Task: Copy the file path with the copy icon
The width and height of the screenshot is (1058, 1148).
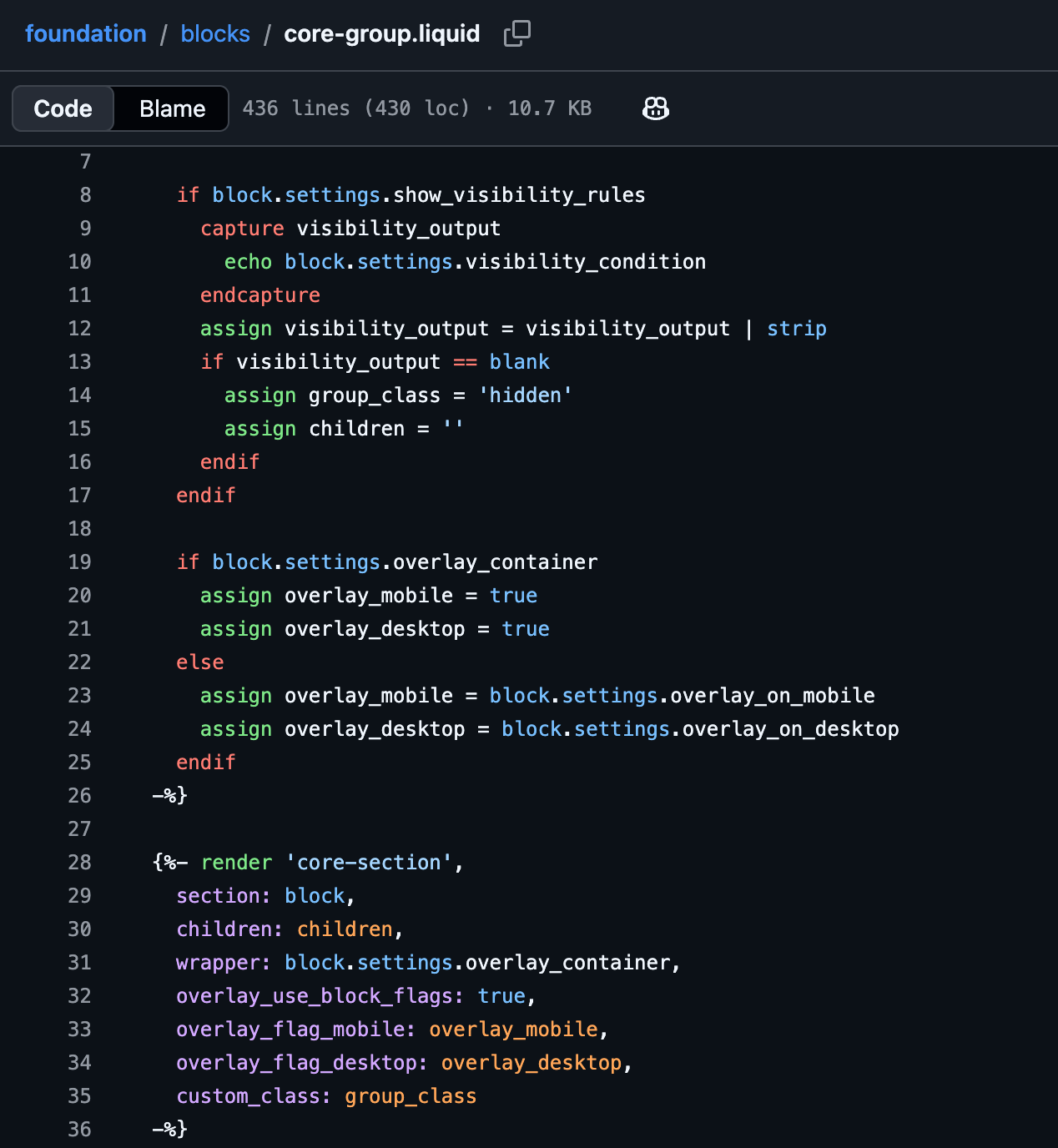Action: (517, 33)
